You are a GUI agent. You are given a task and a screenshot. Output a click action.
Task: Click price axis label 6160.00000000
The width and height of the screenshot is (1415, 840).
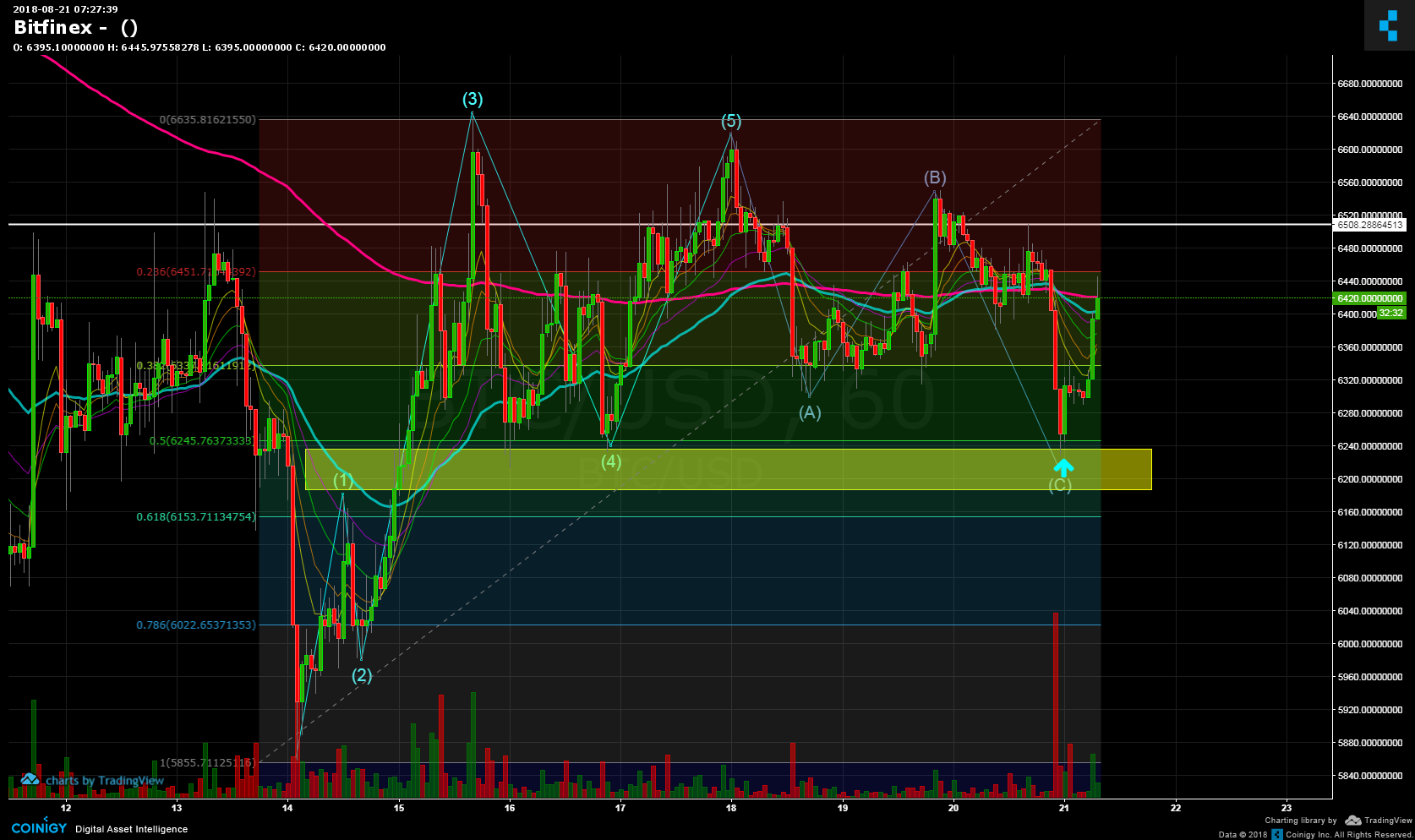point(1369,512)
